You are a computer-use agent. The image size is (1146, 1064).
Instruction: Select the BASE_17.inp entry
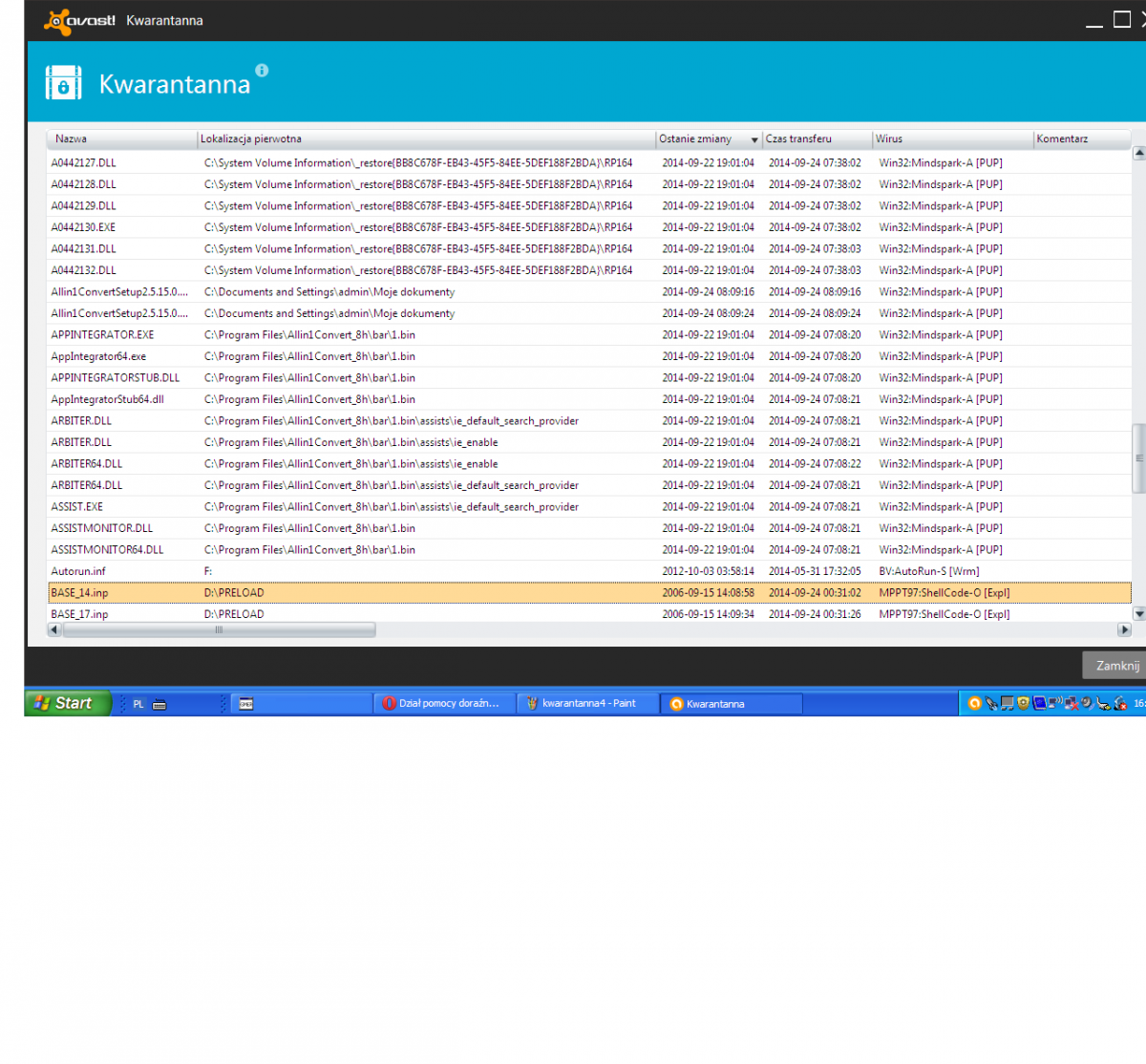pos(589,614)
